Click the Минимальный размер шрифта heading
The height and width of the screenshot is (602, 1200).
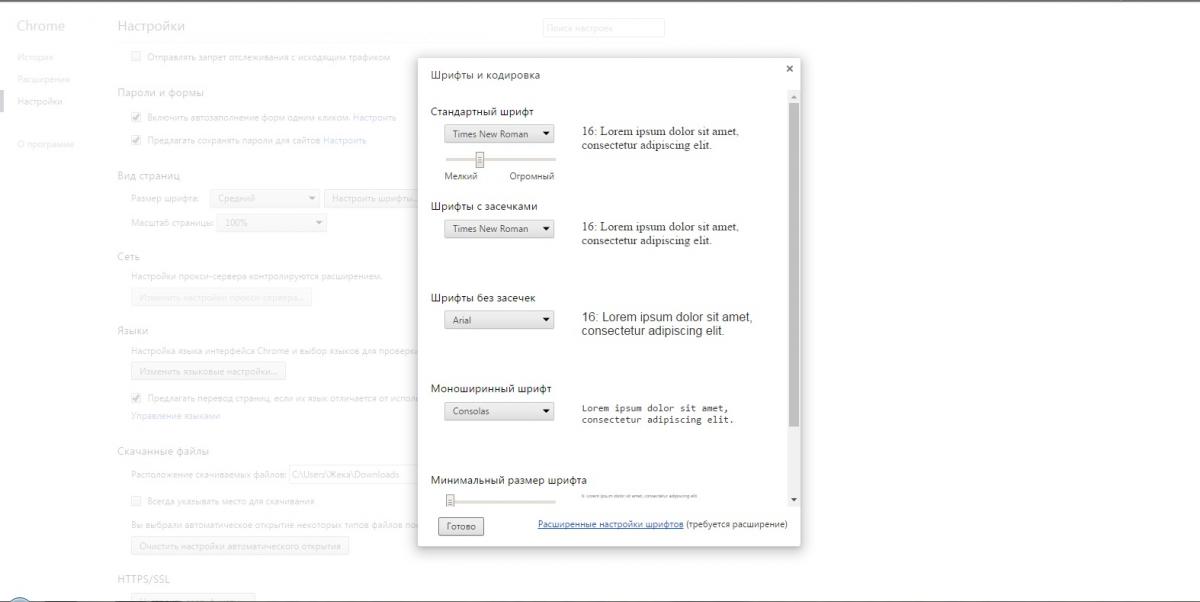click(509, 480)
